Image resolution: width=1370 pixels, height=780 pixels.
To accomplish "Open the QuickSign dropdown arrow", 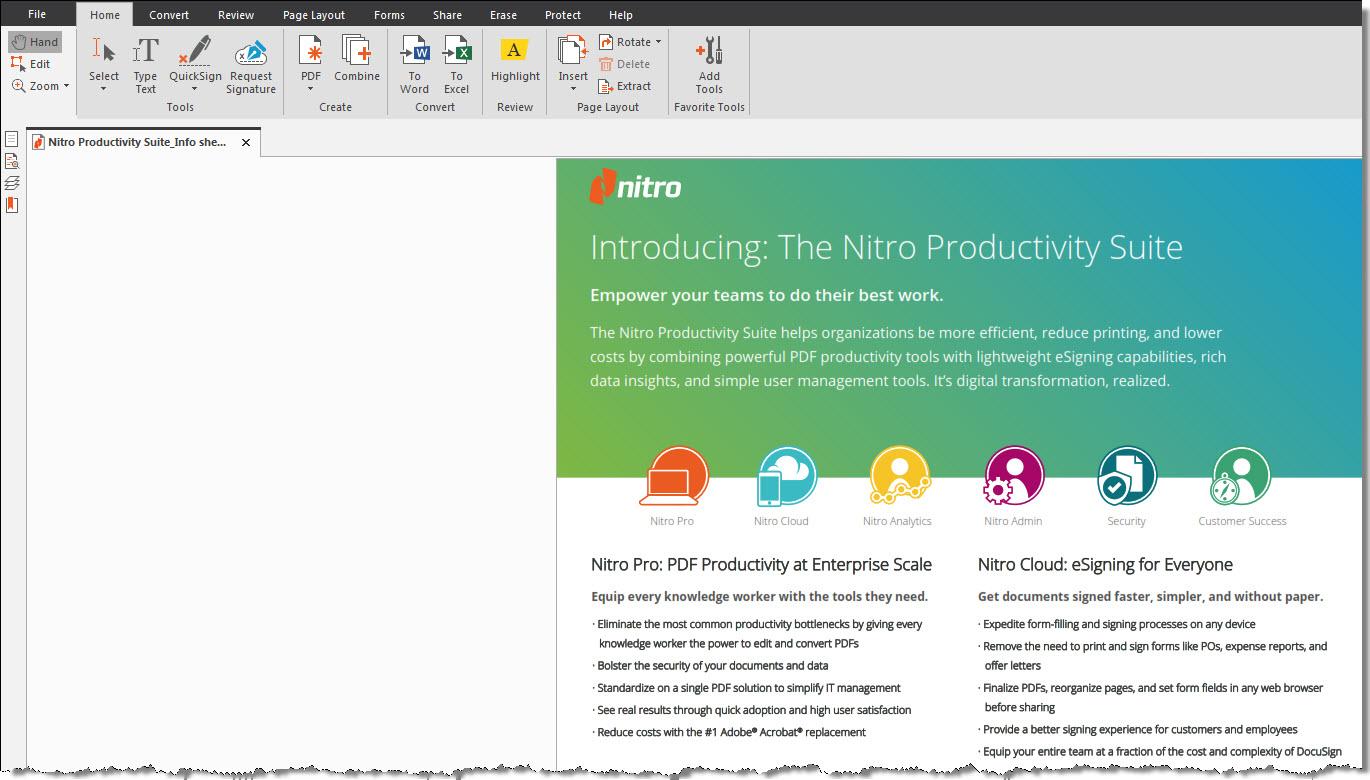I will (195, 89).
